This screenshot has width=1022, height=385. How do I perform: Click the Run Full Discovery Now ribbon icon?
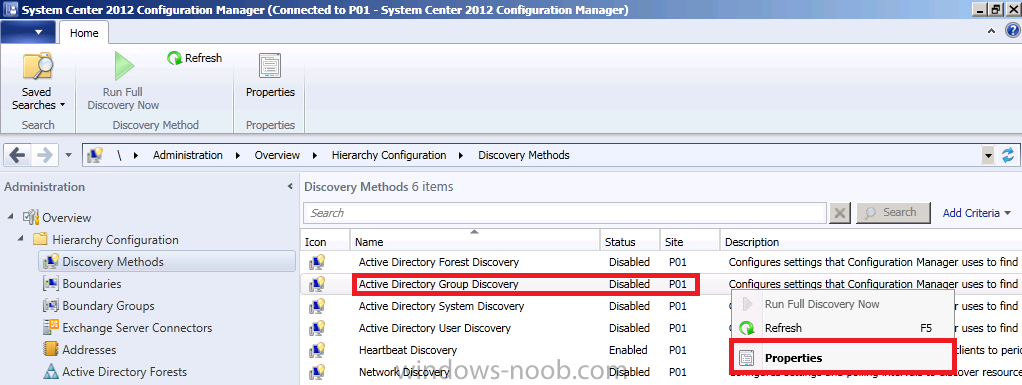point(123,66)
